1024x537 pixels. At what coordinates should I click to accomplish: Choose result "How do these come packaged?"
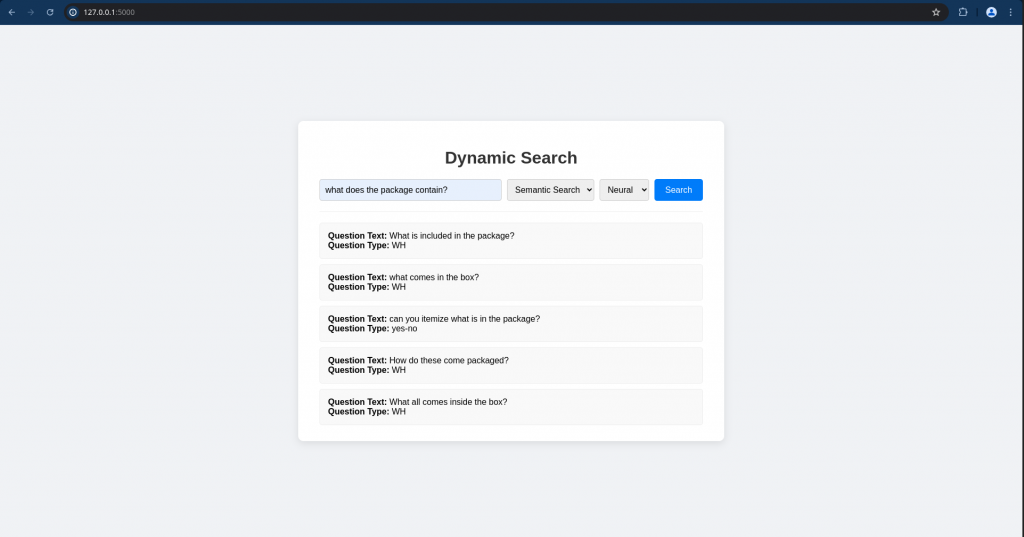(x=448, y=360)
